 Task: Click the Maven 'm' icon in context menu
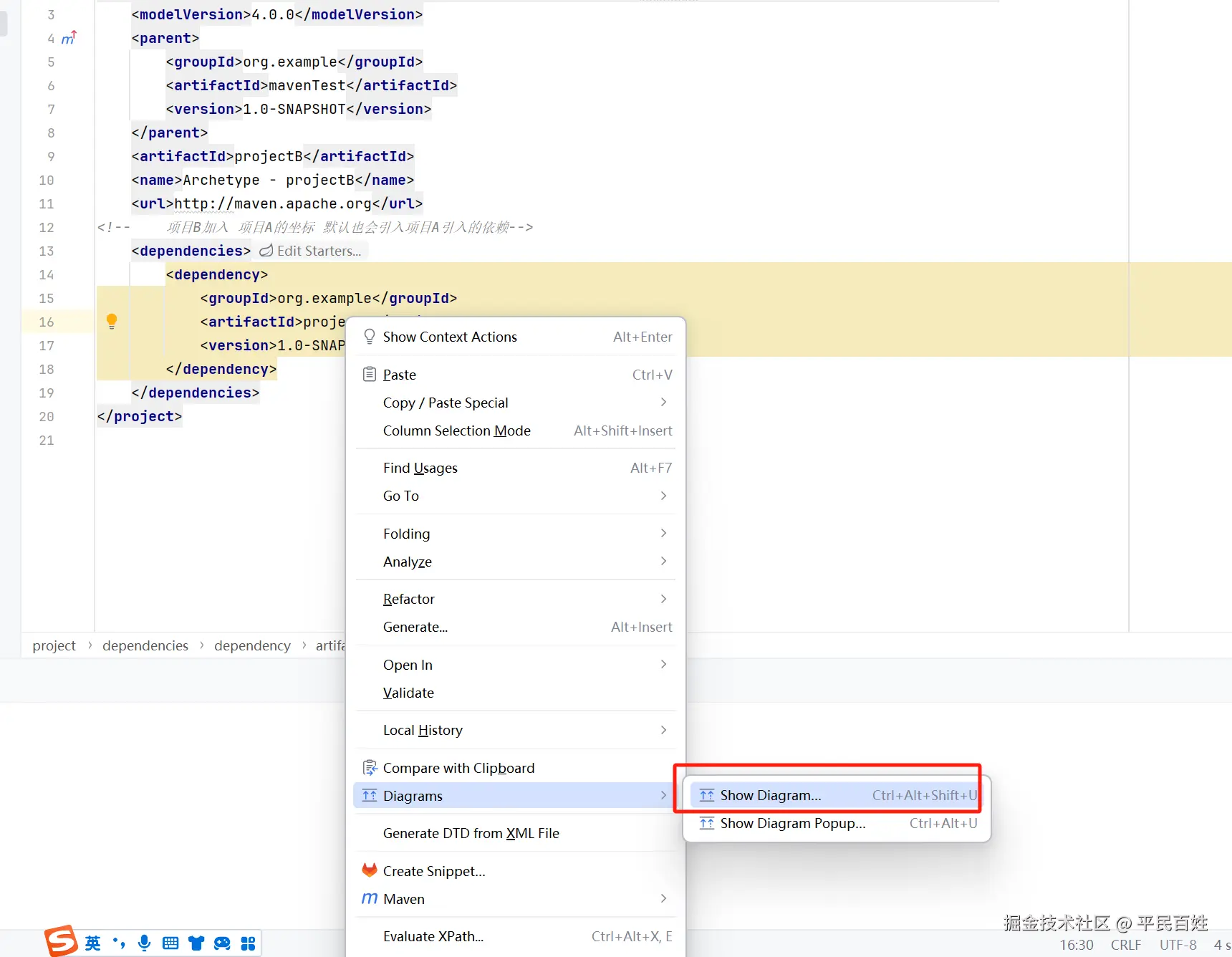(370, 898)
